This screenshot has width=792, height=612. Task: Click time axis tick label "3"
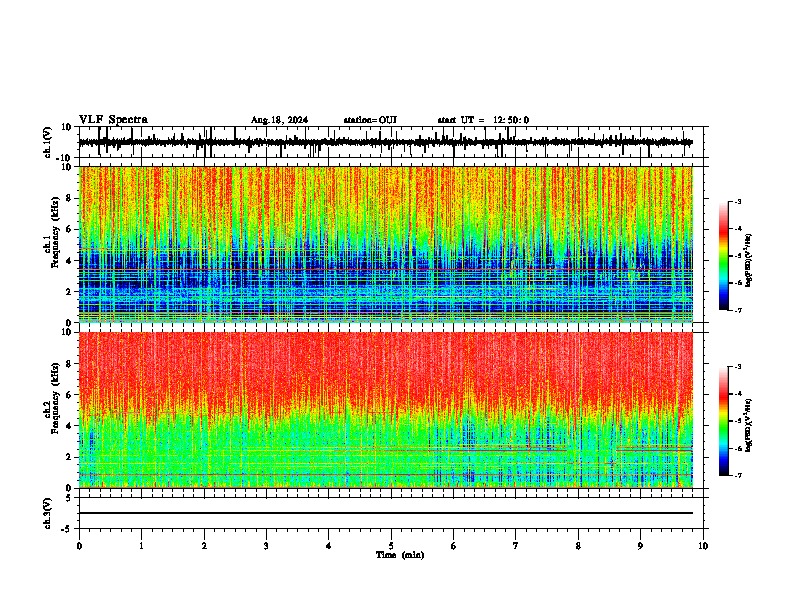coord(266,546)
